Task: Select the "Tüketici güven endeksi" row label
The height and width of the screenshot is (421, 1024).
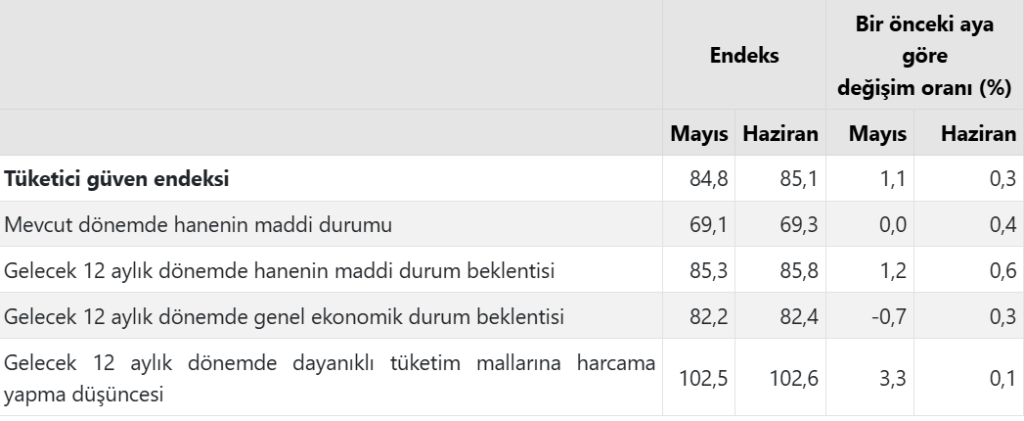Action: tap(118, 179)
